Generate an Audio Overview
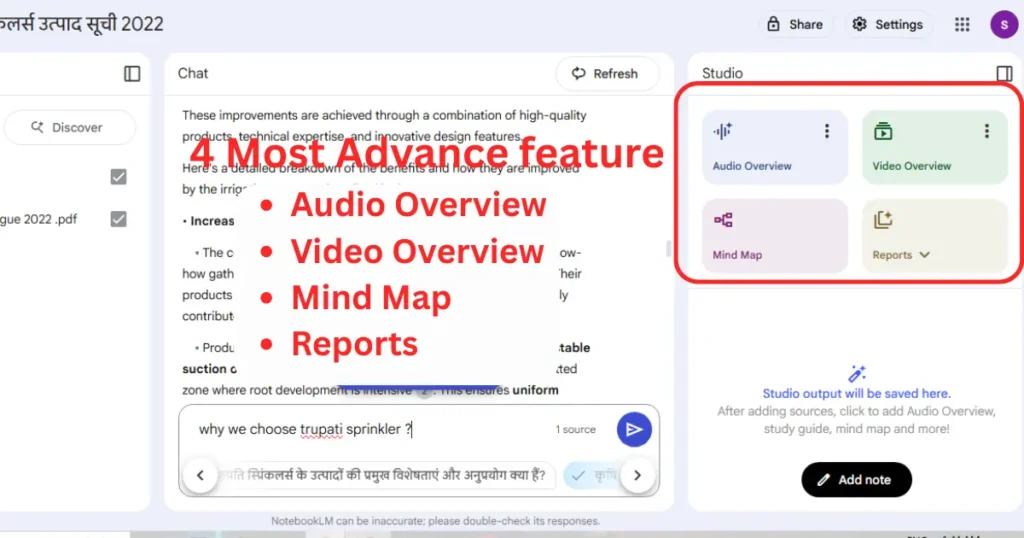The image size is (1024, 538). (x=775, y=148)
